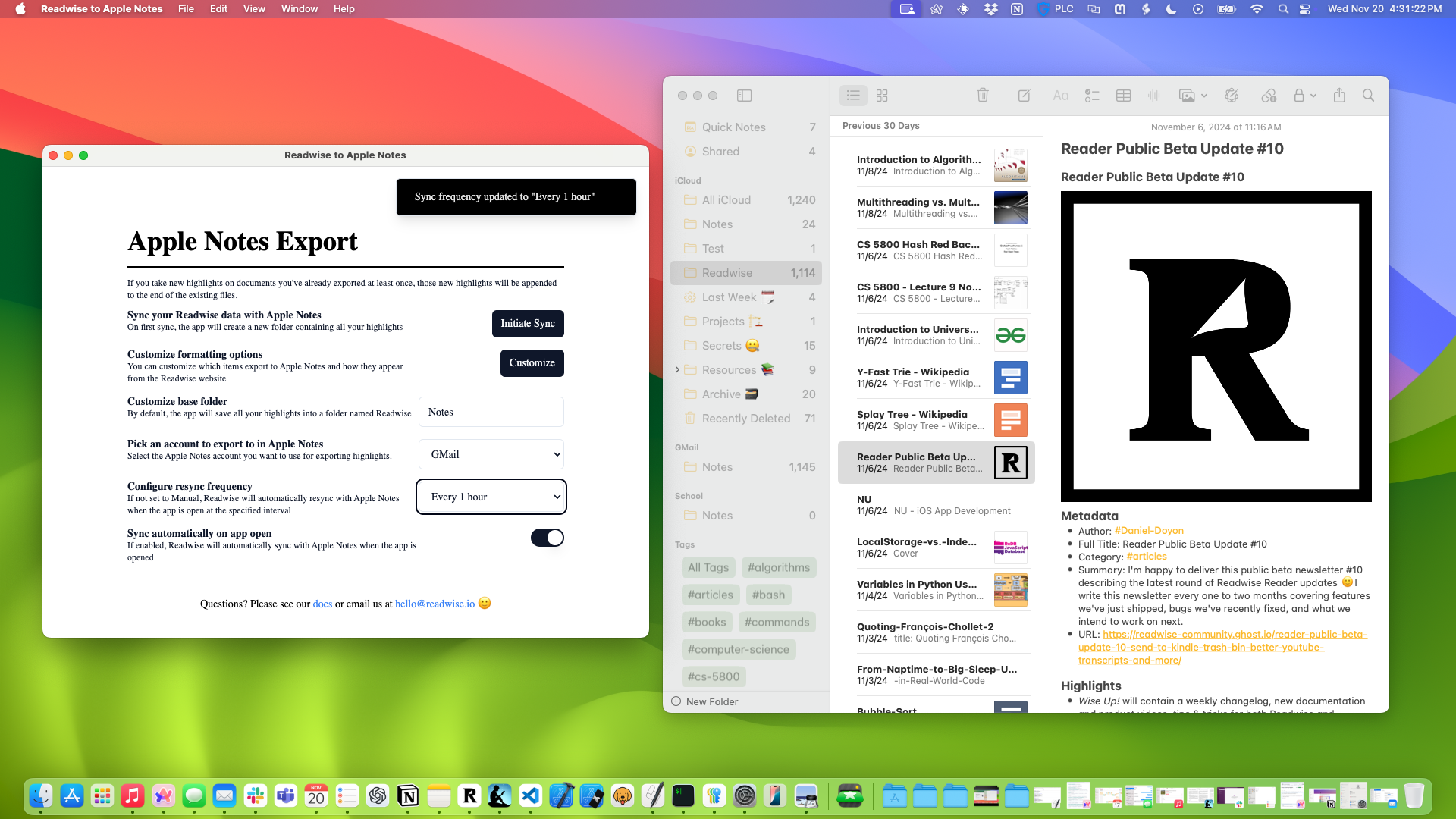
Task: Open the account dropdown showing GMail
Action: (491, 454)
